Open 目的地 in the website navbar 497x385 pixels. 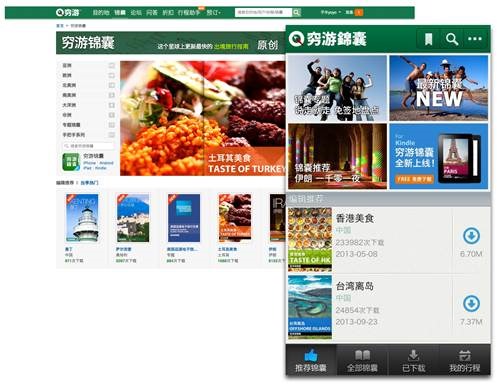(101, 13)
